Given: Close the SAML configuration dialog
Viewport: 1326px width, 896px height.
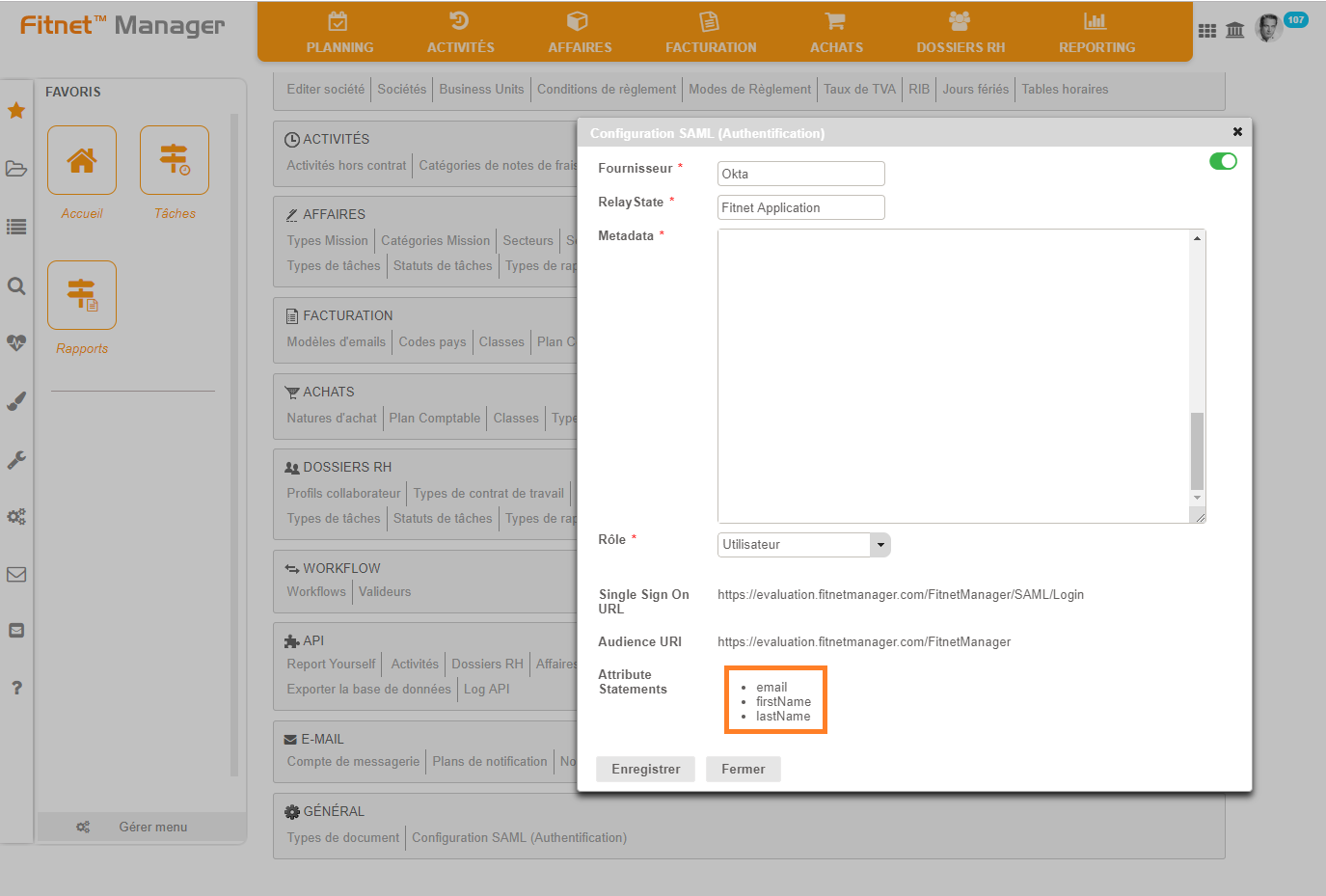Looking at the screenshot, I should point(1237,131).
